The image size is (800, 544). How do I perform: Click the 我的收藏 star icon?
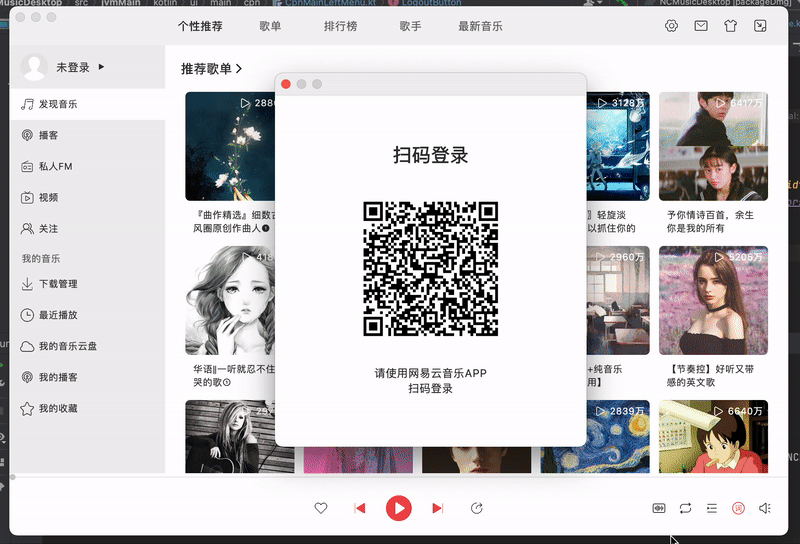(x=27, y=408)
